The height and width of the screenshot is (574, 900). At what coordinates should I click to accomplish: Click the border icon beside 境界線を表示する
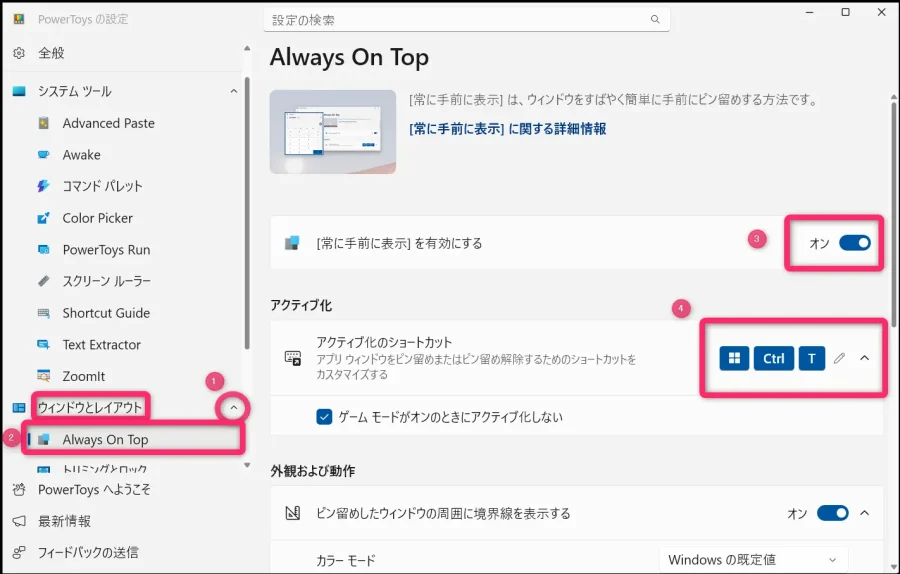[x=293, y=513]
